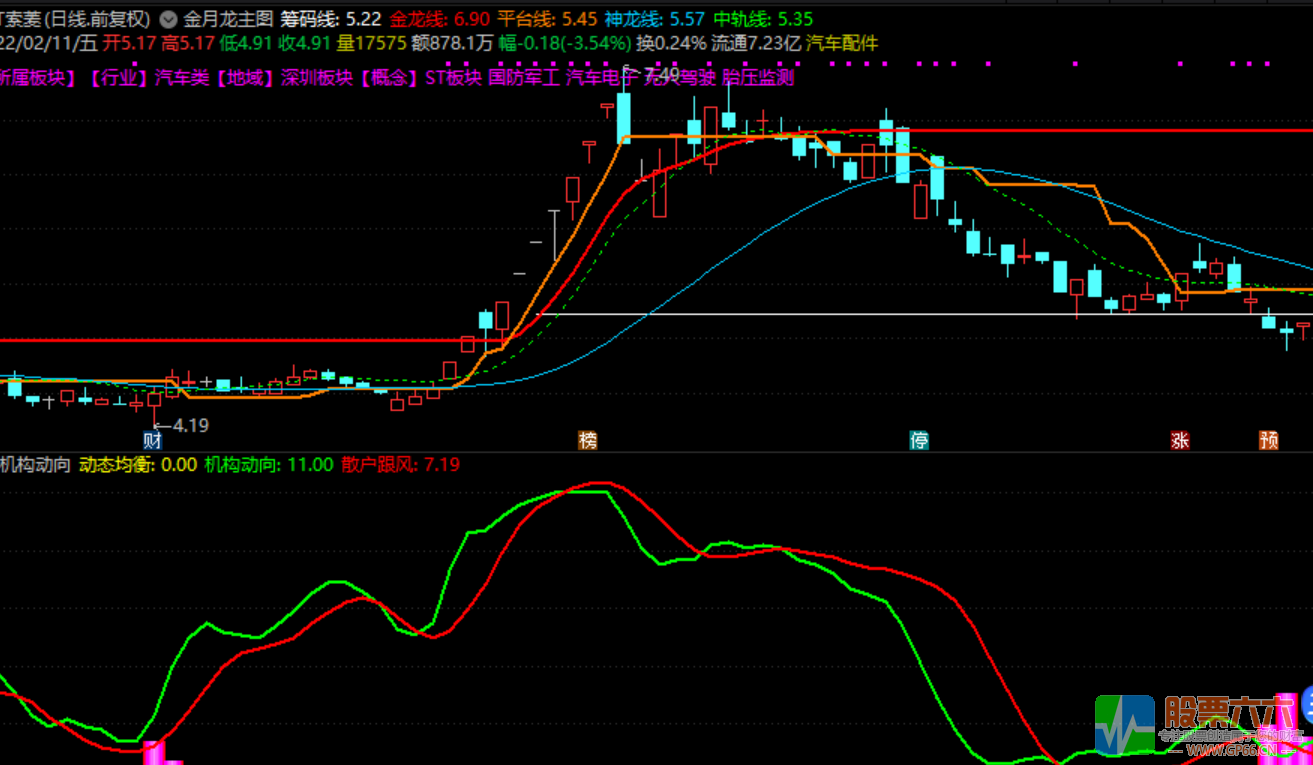Click the 幅-0.18(-3.54%) change text
Image resolution: width=1313 pixels, height=765 pixels.
pyautogui.click(x=565, y=43)
